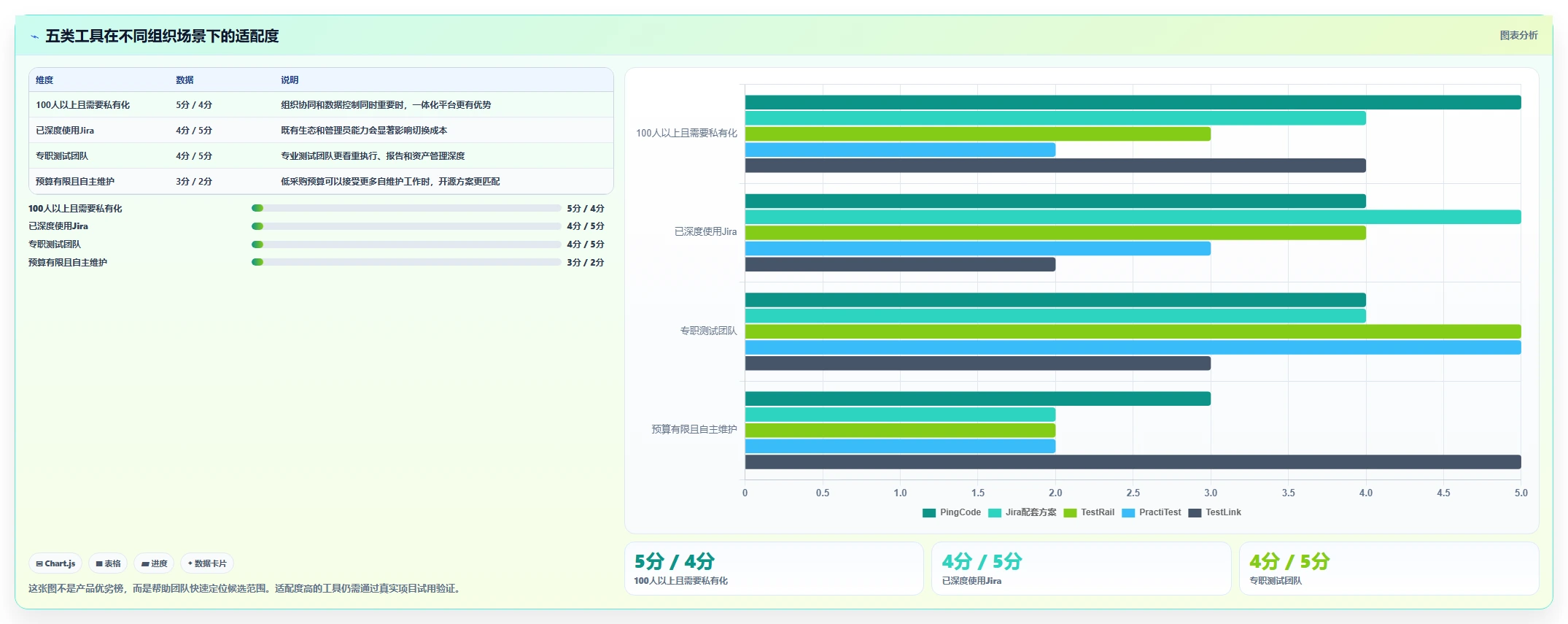Screen dimensions: 1568x624
Task: Toggle PractiTest legend color box
Action: 1128,513
